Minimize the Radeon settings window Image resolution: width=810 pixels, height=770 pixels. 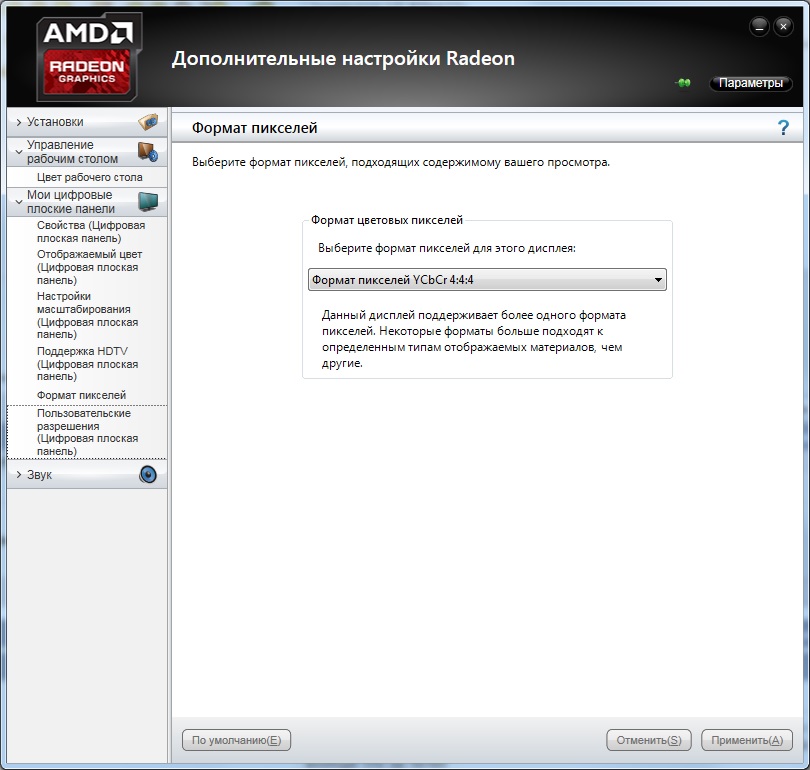[759, 26]
